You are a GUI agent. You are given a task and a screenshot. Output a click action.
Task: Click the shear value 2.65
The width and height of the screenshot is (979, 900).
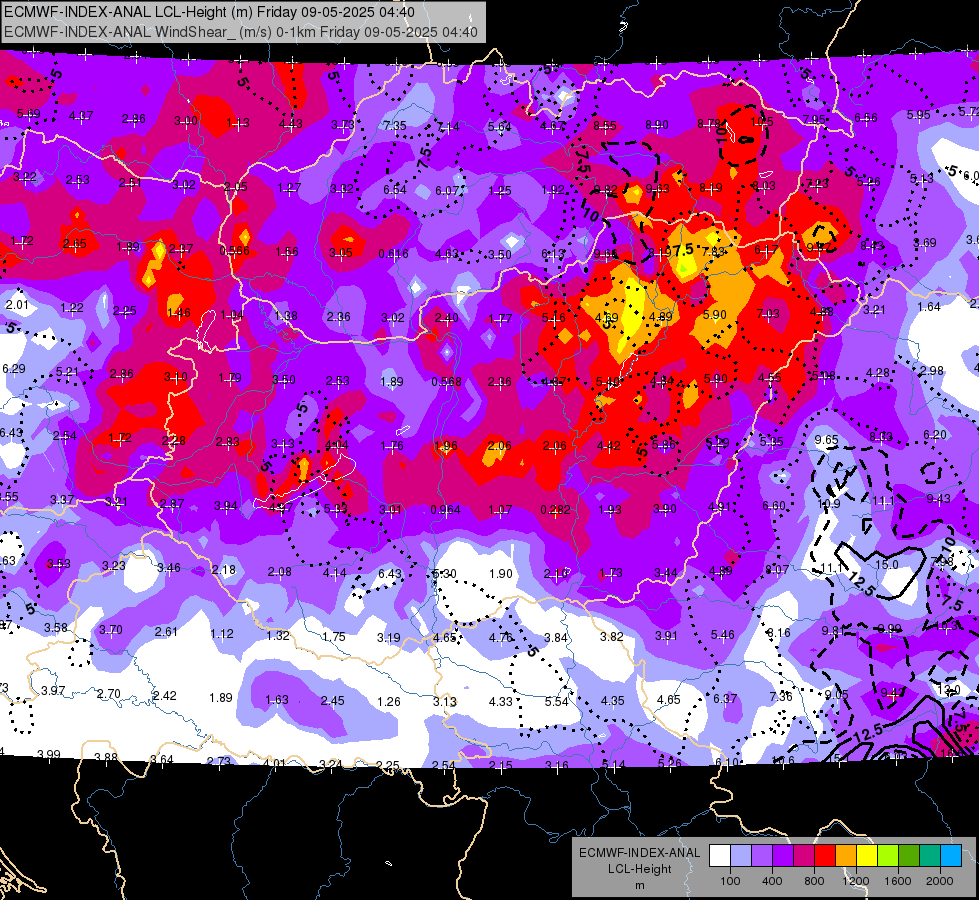click(75, 244)
